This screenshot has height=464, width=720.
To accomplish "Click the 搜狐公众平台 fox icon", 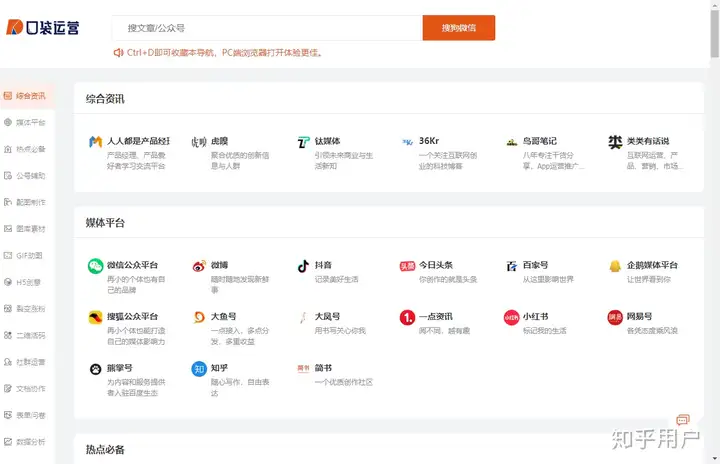I will click(96, 317).
